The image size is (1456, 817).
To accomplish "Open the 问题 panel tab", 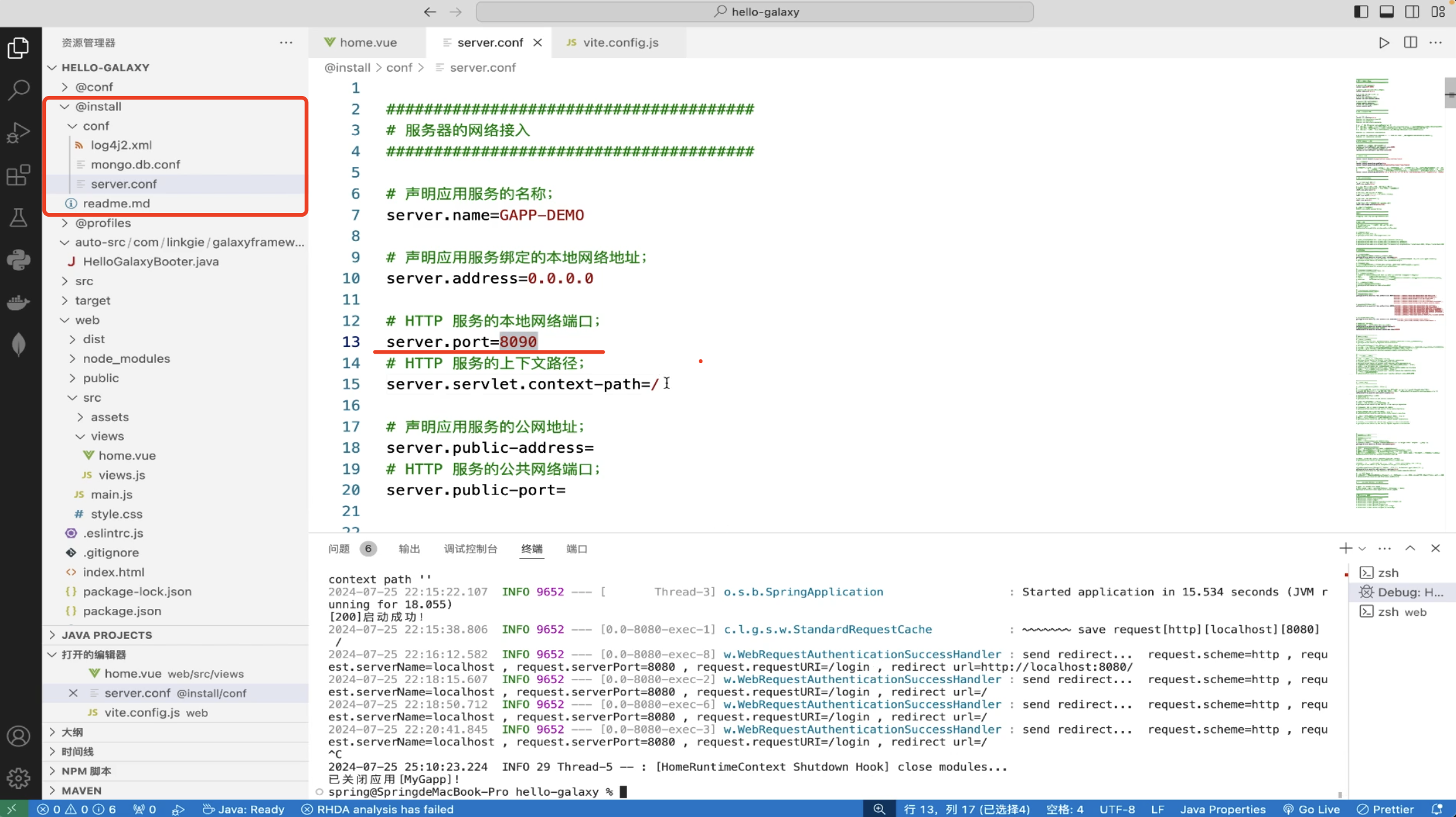I will coord(352,549).
